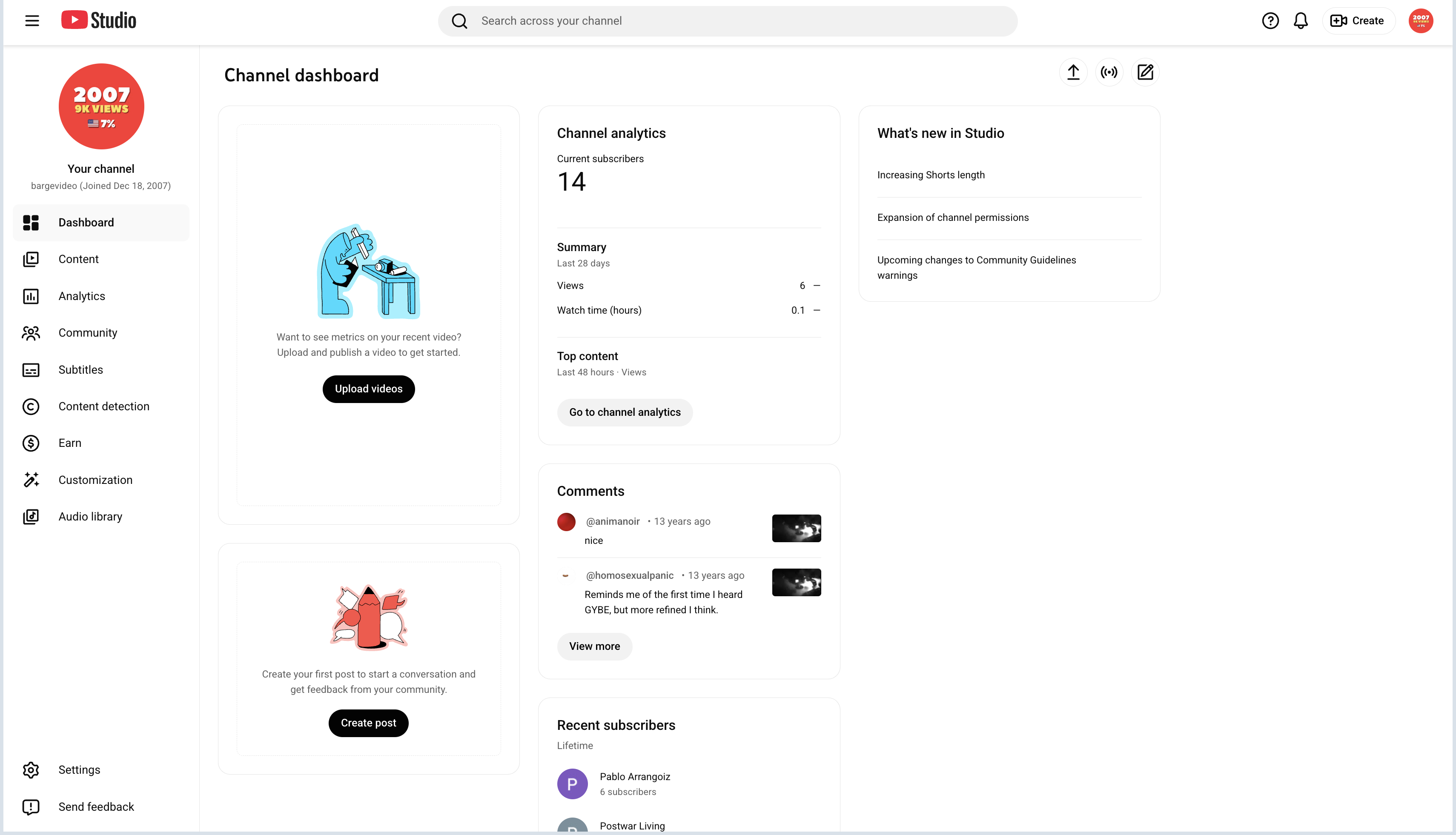
Task: Click the Analytics bar chart icon
Action: 31,296
